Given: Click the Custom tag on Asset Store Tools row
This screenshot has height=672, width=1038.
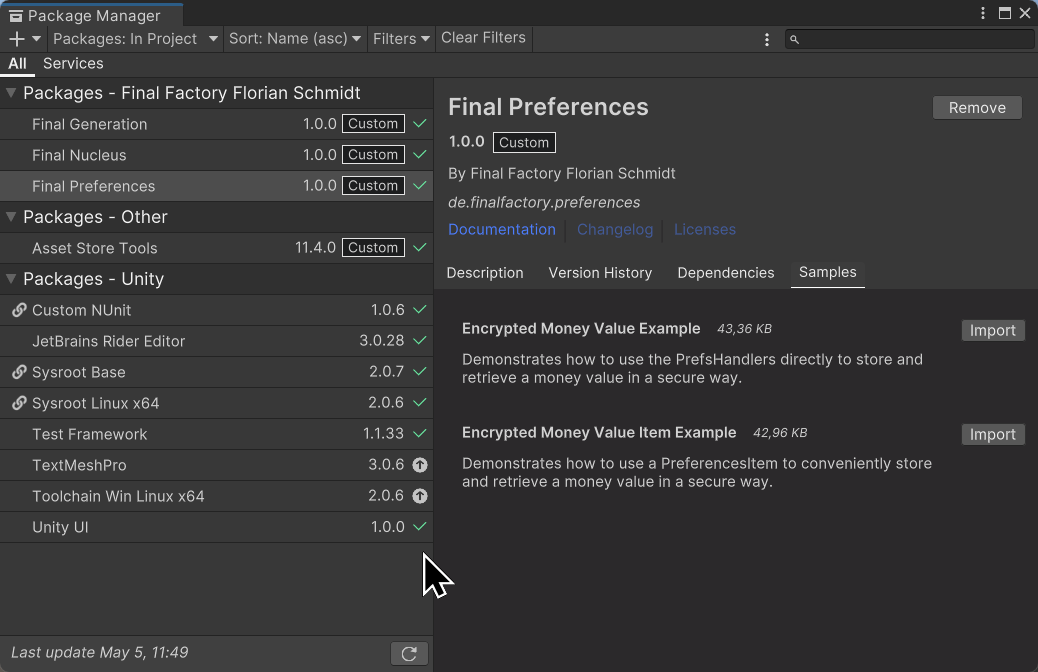Looking at the screenshot, I should pos(373,248).
